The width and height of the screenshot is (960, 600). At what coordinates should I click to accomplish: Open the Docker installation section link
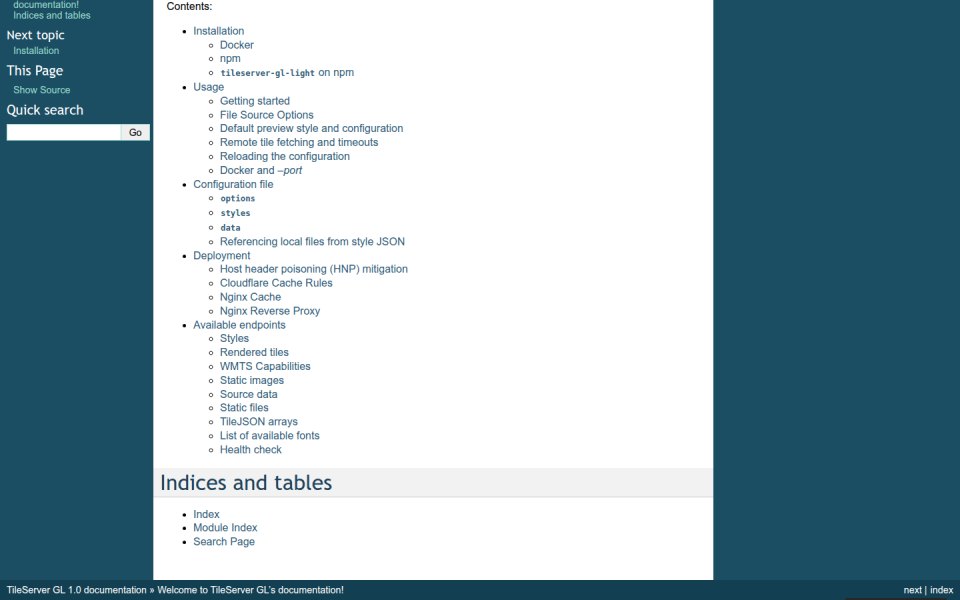click(236, 45)
